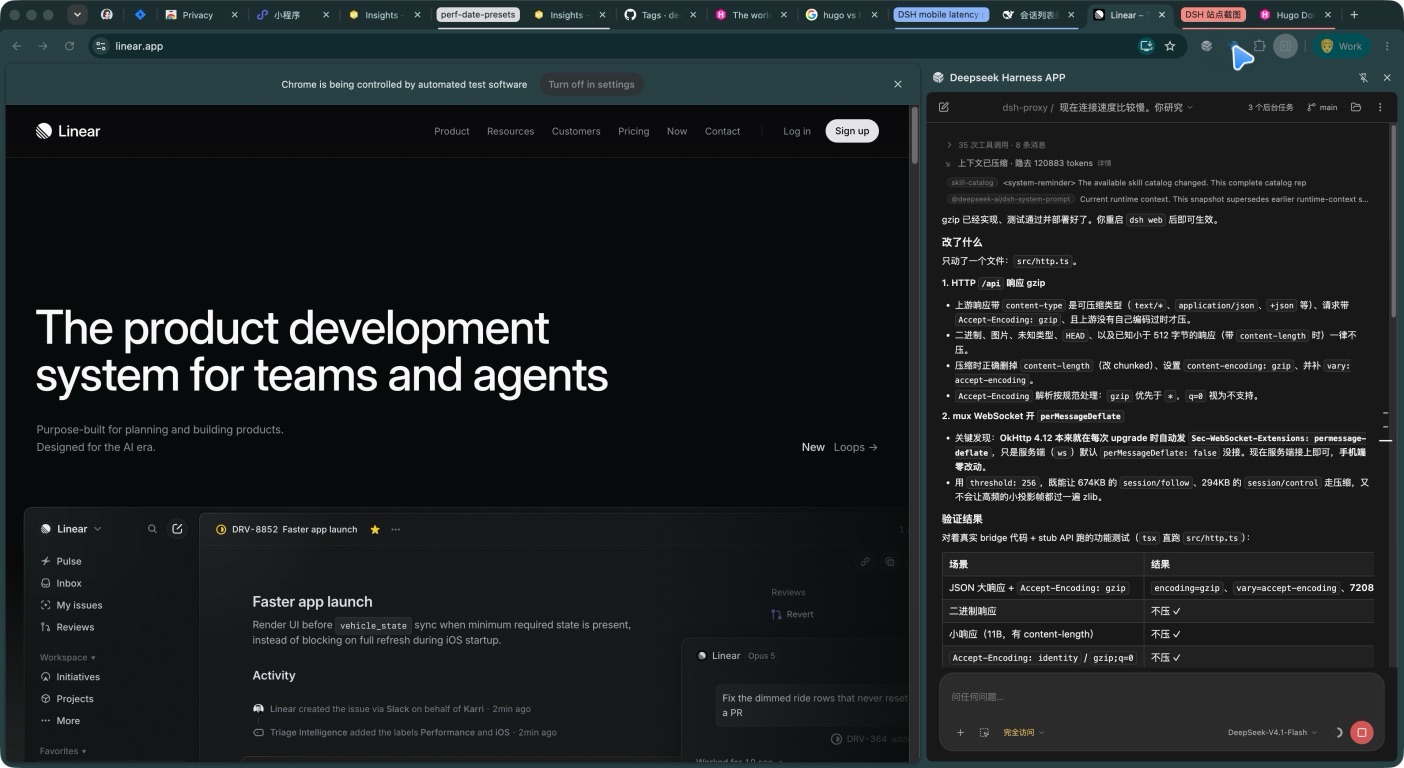Go to Pricing in the Linear navigation
The image size is (1404, 768).
coord(633,131)
